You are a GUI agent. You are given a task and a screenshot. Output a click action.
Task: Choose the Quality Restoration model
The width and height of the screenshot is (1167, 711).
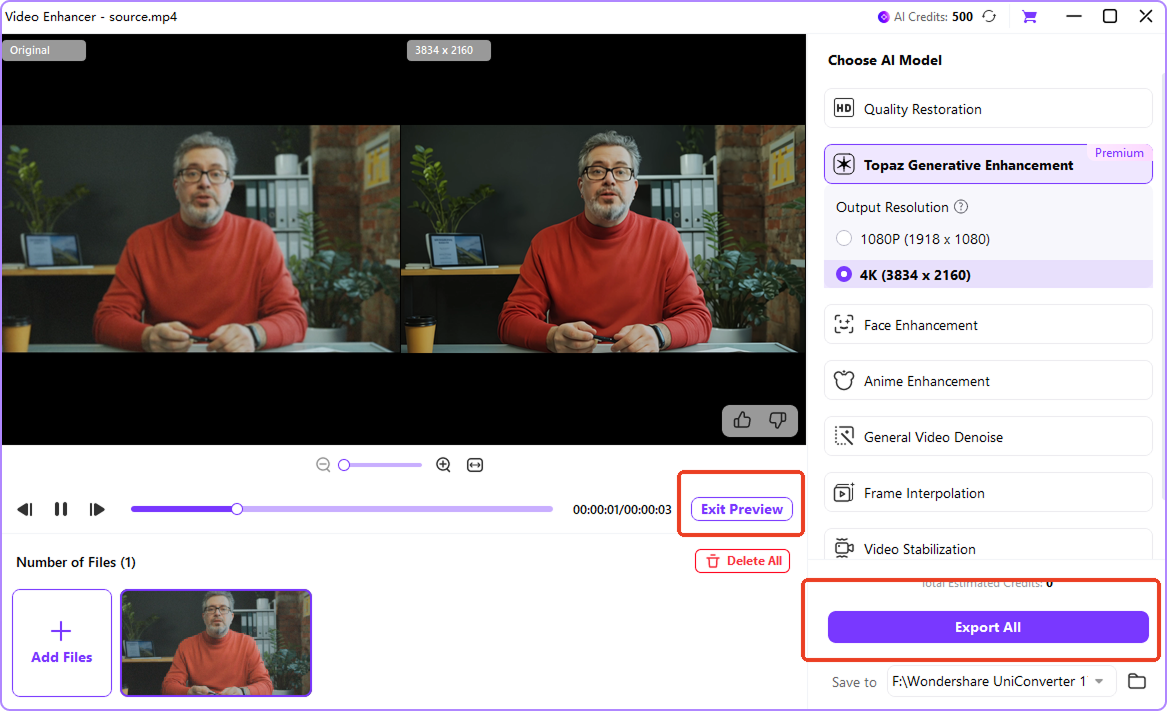(x=988, y=109)
